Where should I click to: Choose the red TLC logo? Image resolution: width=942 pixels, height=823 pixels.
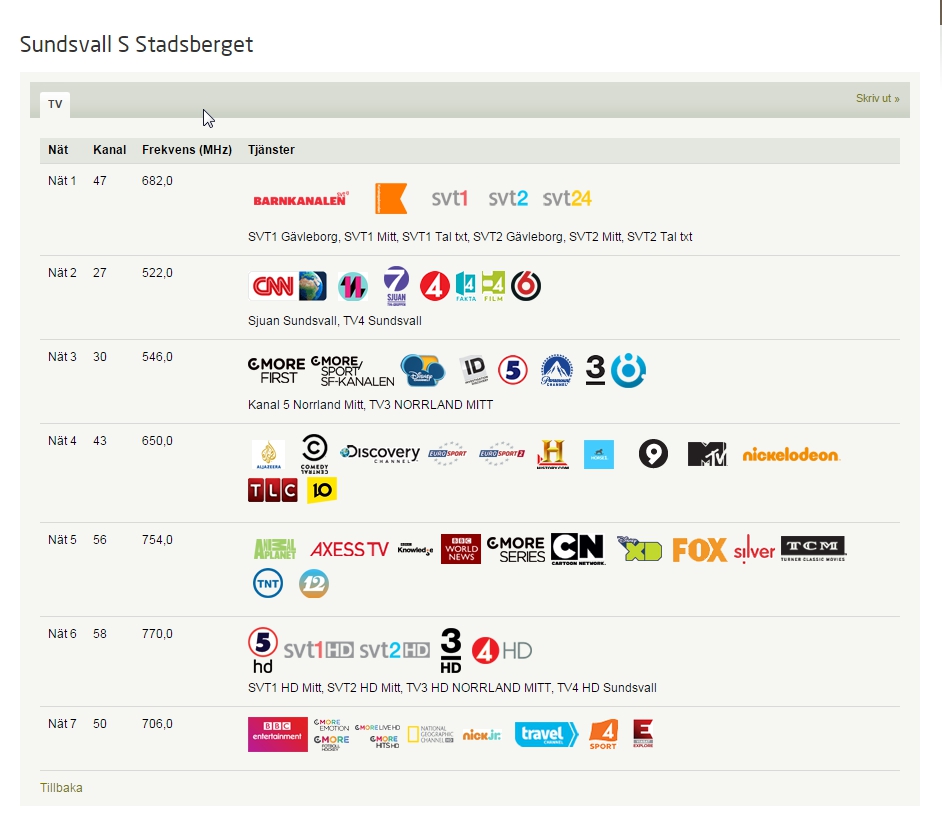point(273,490)
